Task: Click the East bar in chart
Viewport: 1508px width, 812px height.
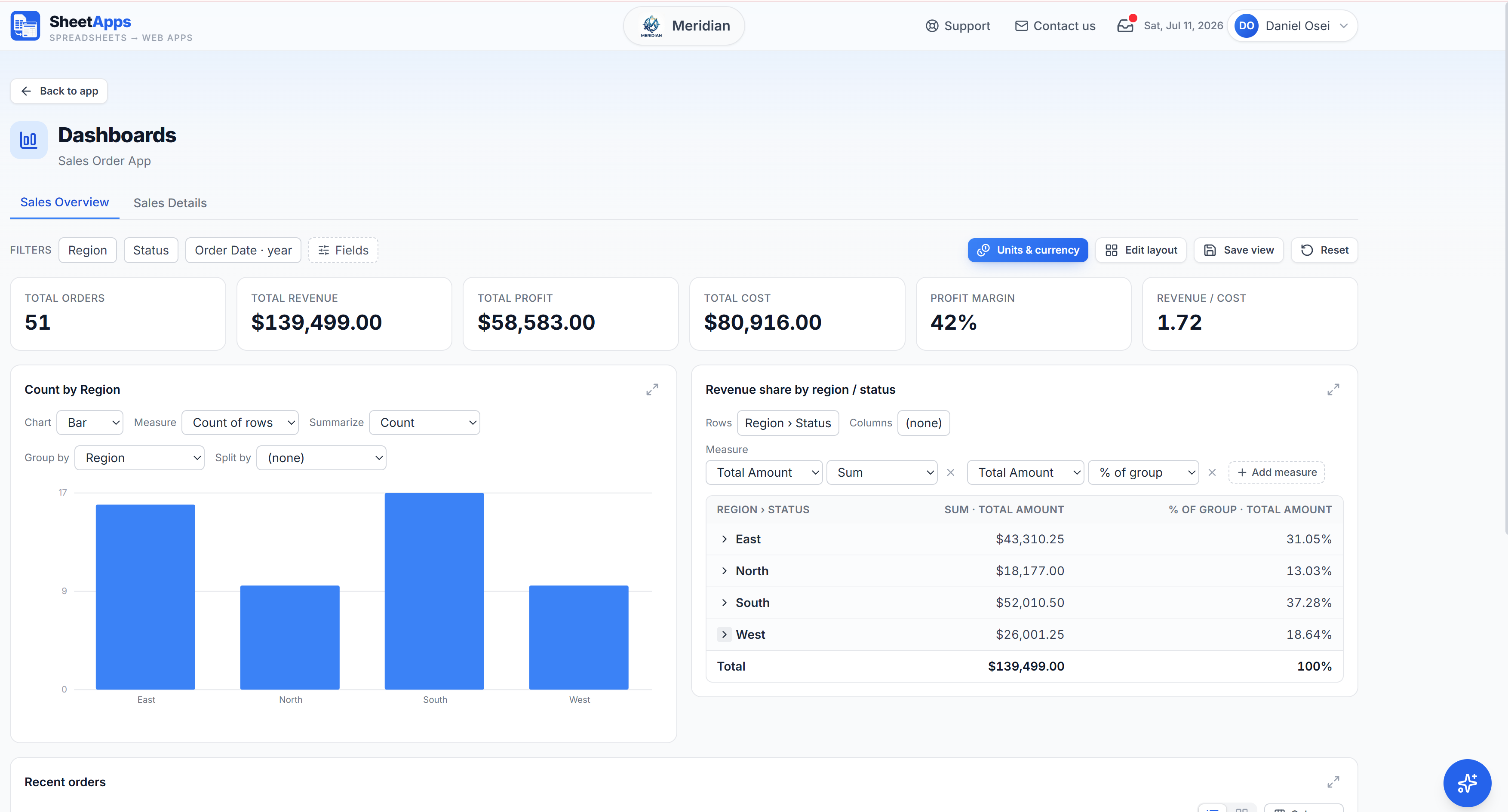Action: [x=145, y=598]
